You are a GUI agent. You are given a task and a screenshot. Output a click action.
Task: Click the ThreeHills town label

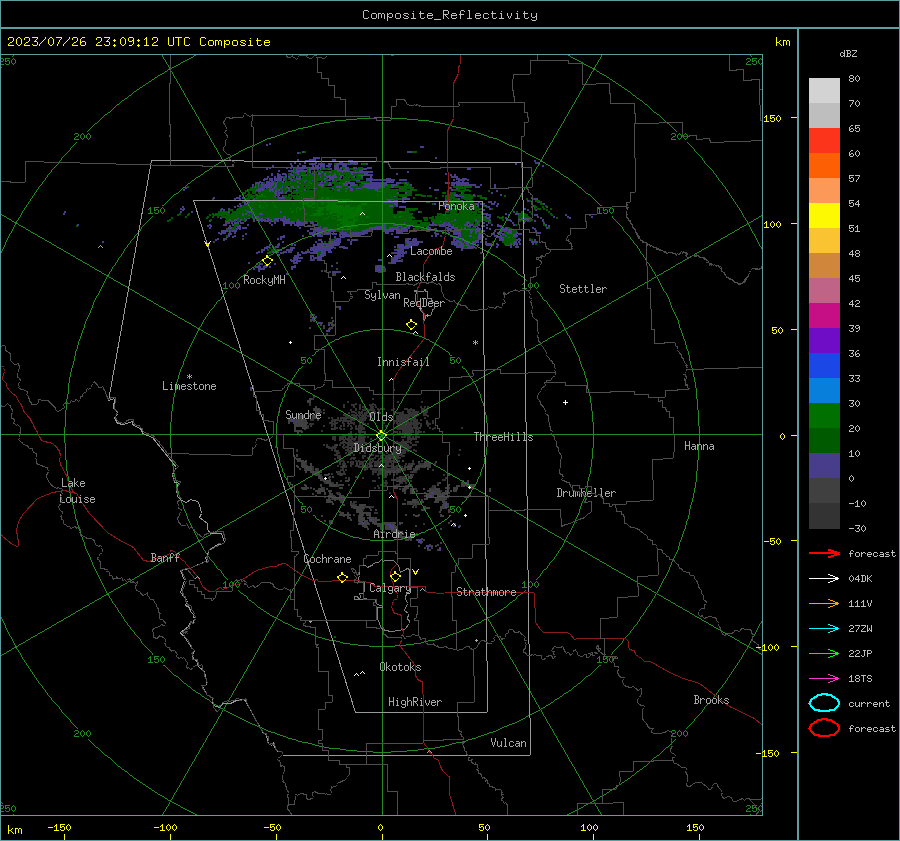pos(503,437)
